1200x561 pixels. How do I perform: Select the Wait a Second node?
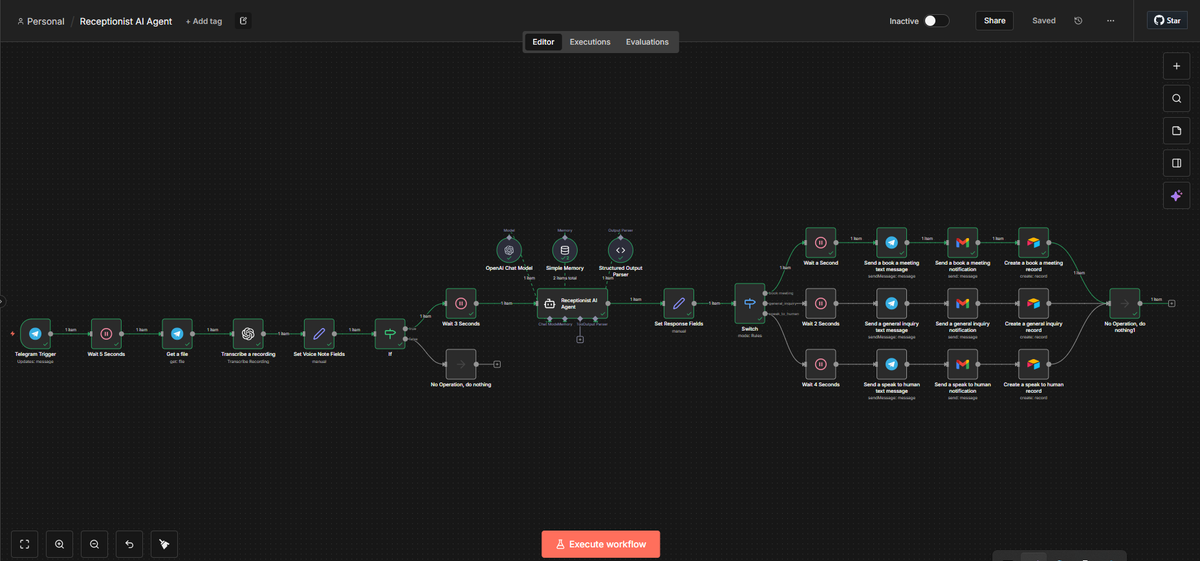tap(820, 242)
